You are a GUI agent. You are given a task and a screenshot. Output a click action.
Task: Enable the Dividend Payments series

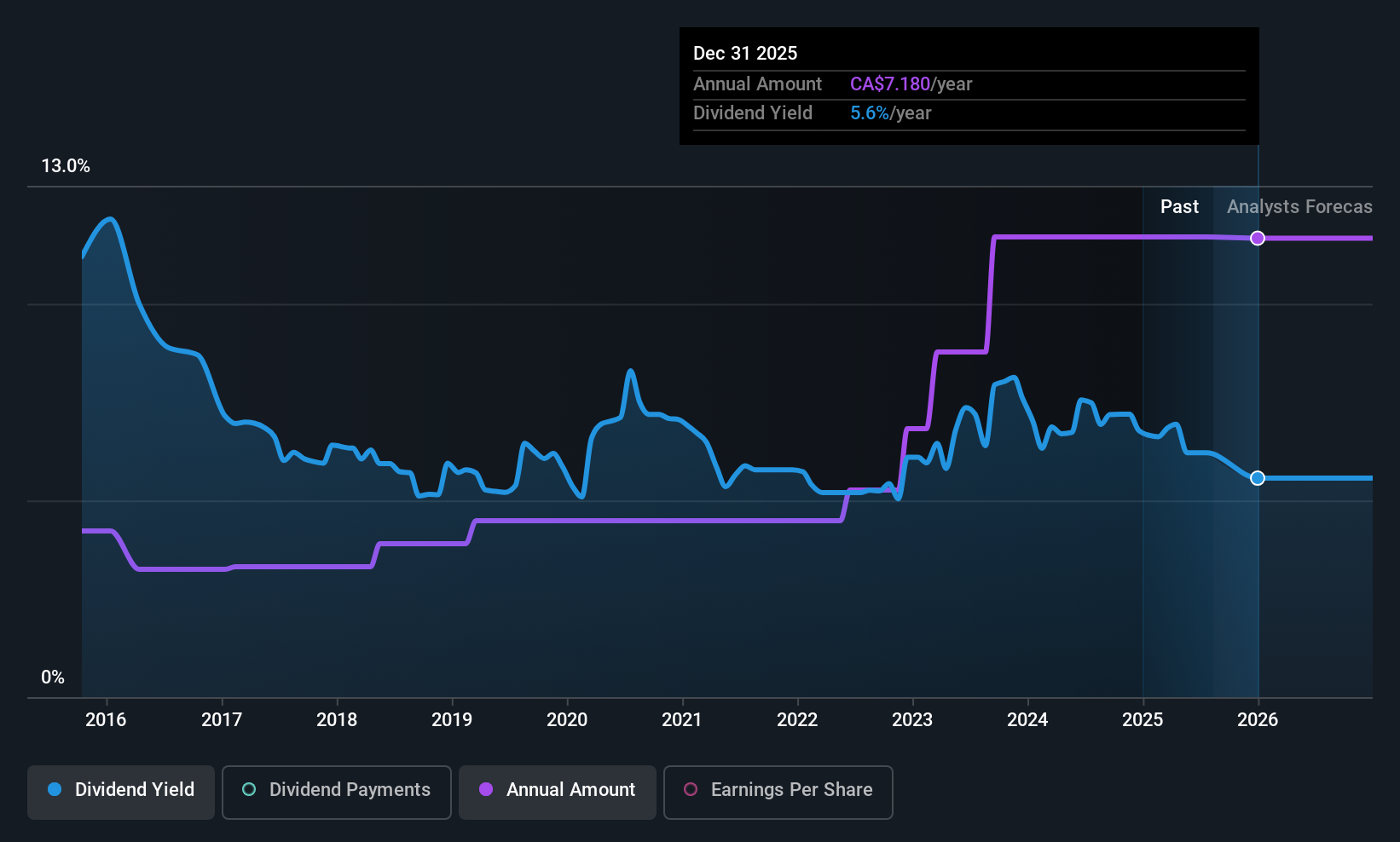coord(336,790)
